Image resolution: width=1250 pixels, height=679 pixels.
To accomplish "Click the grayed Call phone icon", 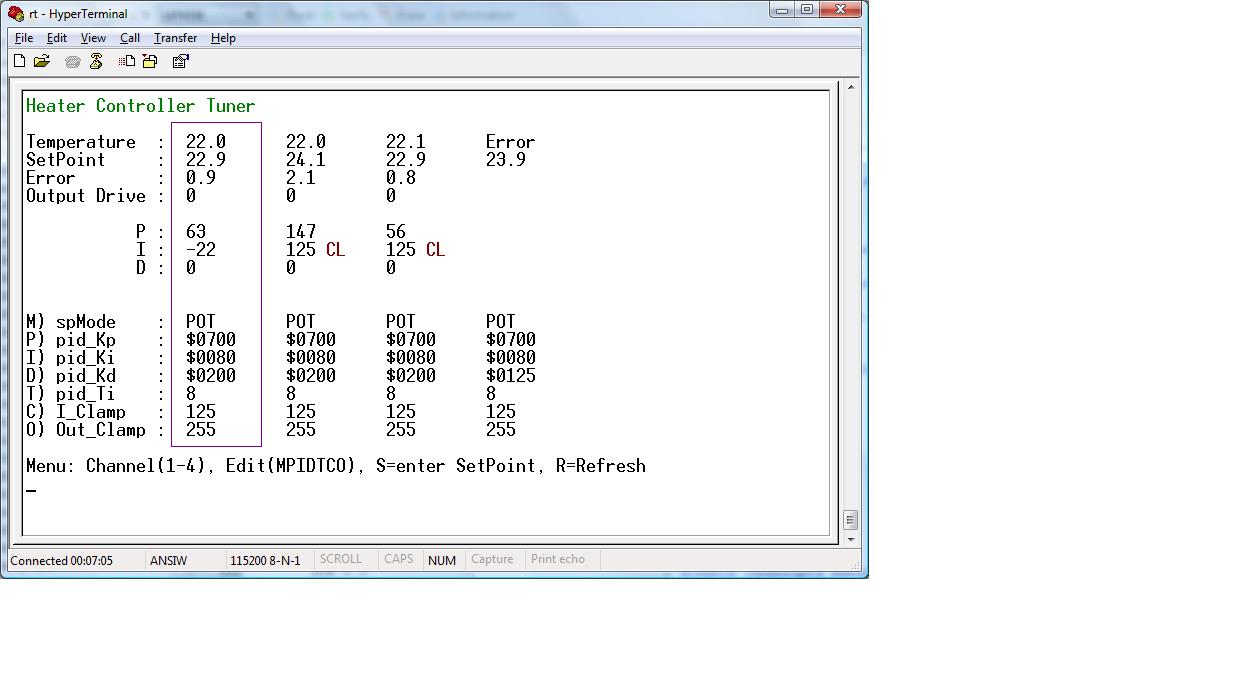I will (x=72, y=61).
